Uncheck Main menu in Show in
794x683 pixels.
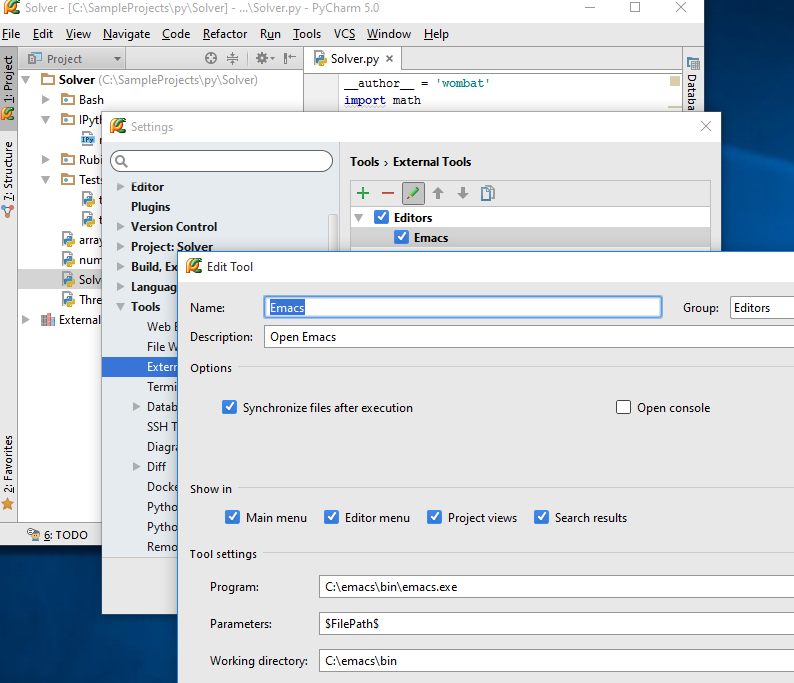coord(232,517)
